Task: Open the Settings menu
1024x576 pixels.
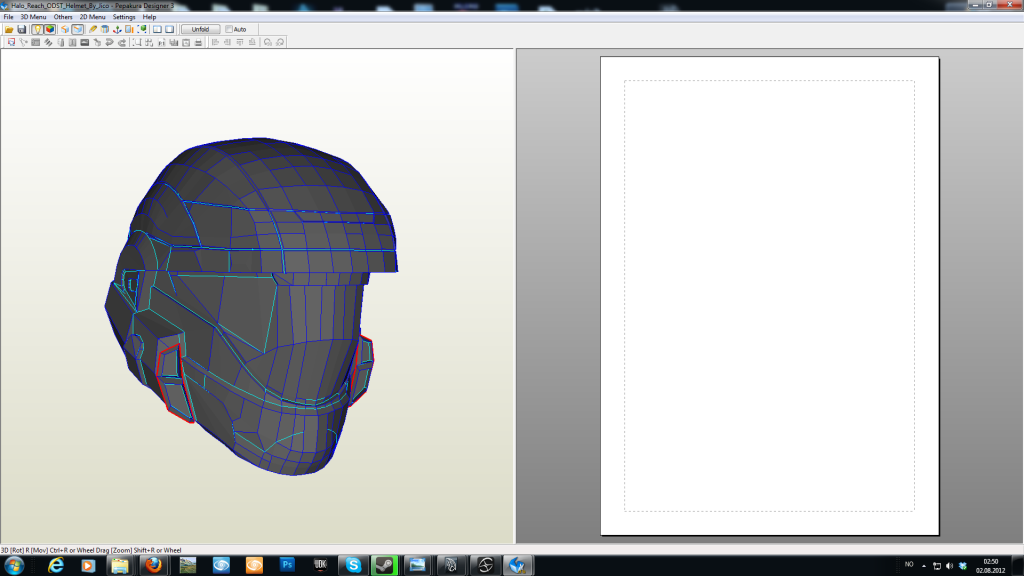Action: [123, 17]
